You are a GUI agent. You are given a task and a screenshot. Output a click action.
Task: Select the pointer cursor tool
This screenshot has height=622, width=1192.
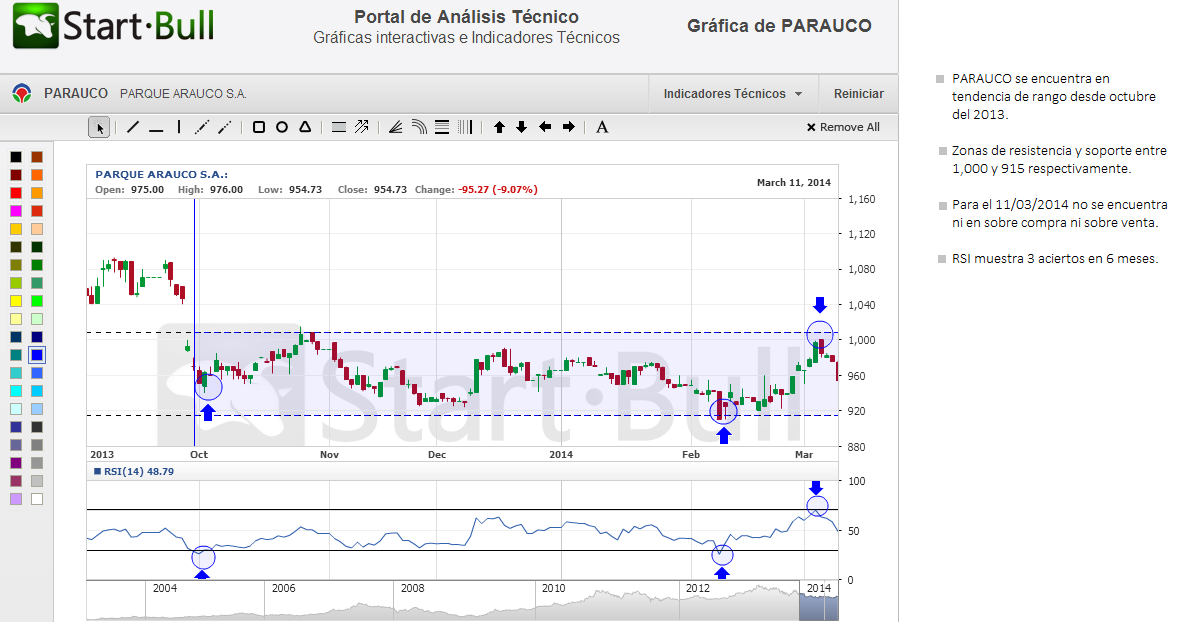[x=99, y=127]
